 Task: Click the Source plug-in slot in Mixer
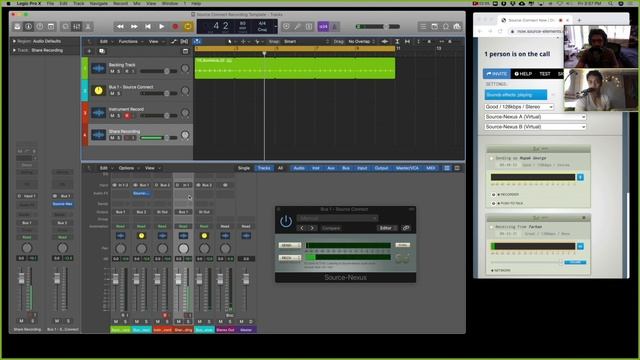[141, 193]
